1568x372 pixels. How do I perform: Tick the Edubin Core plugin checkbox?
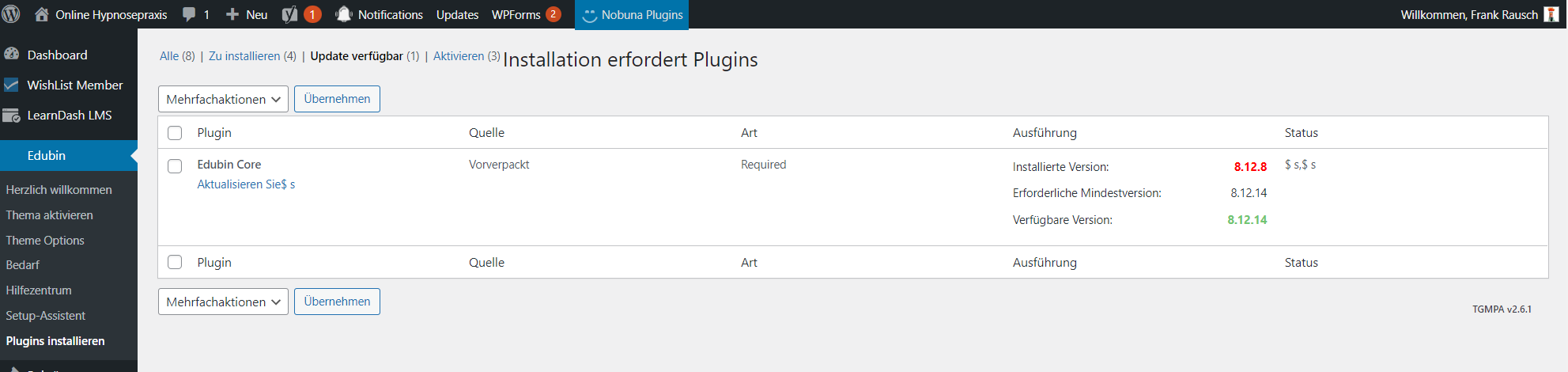[x=175, y=165]
